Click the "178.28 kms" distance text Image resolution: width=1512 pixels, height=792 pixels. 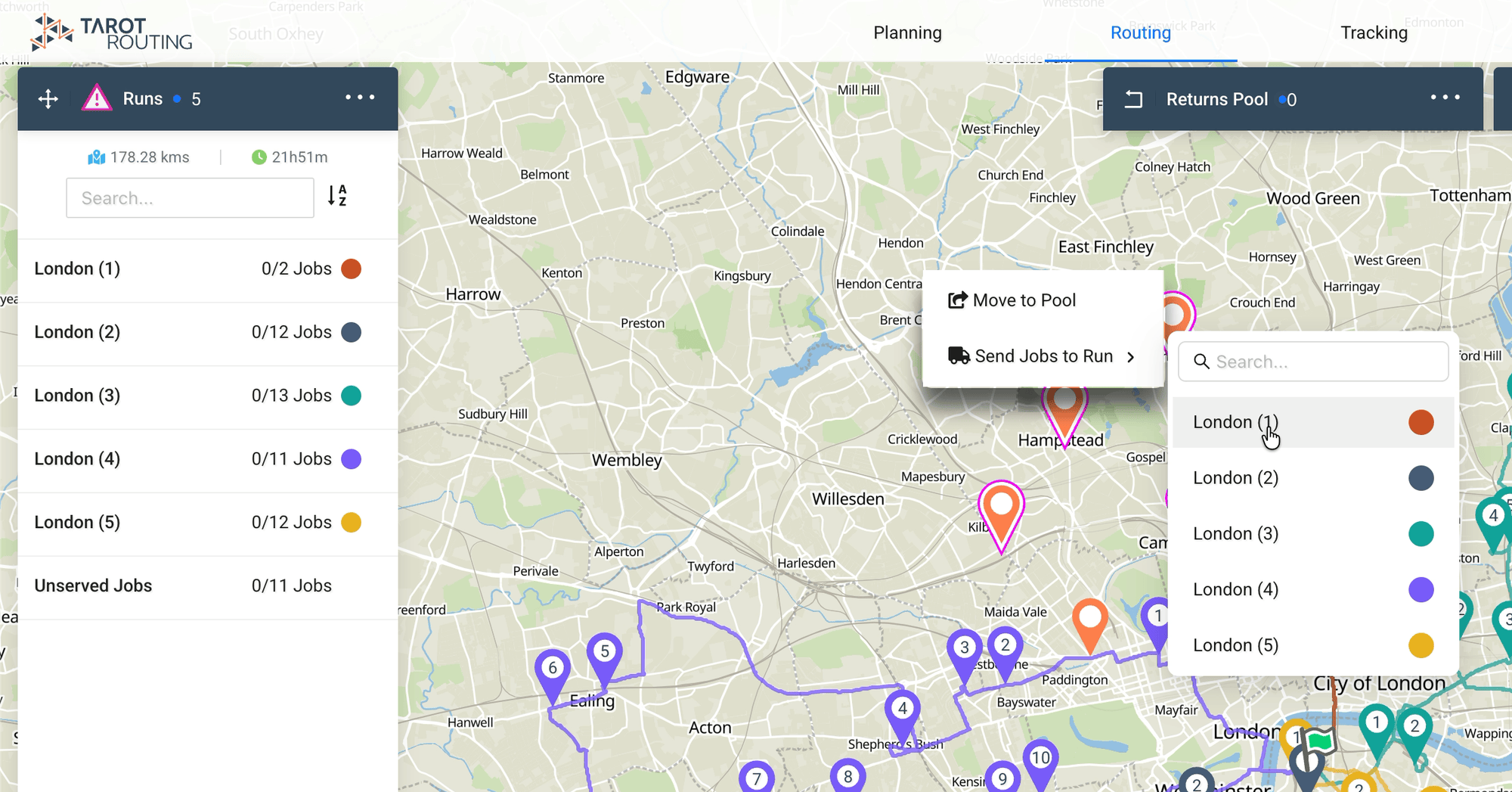(150, 157)
